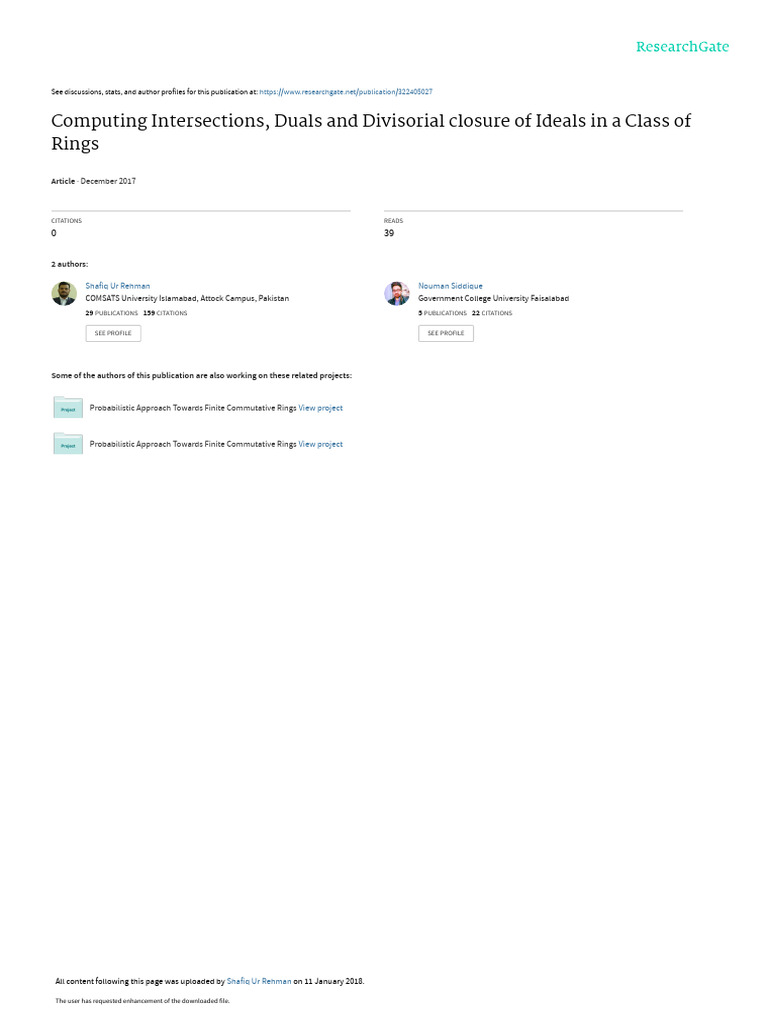Image resolution: width=768 pixels, height=1024 pixels.
Task: Click the first green Project folder icon
Action: pos(68,408)
